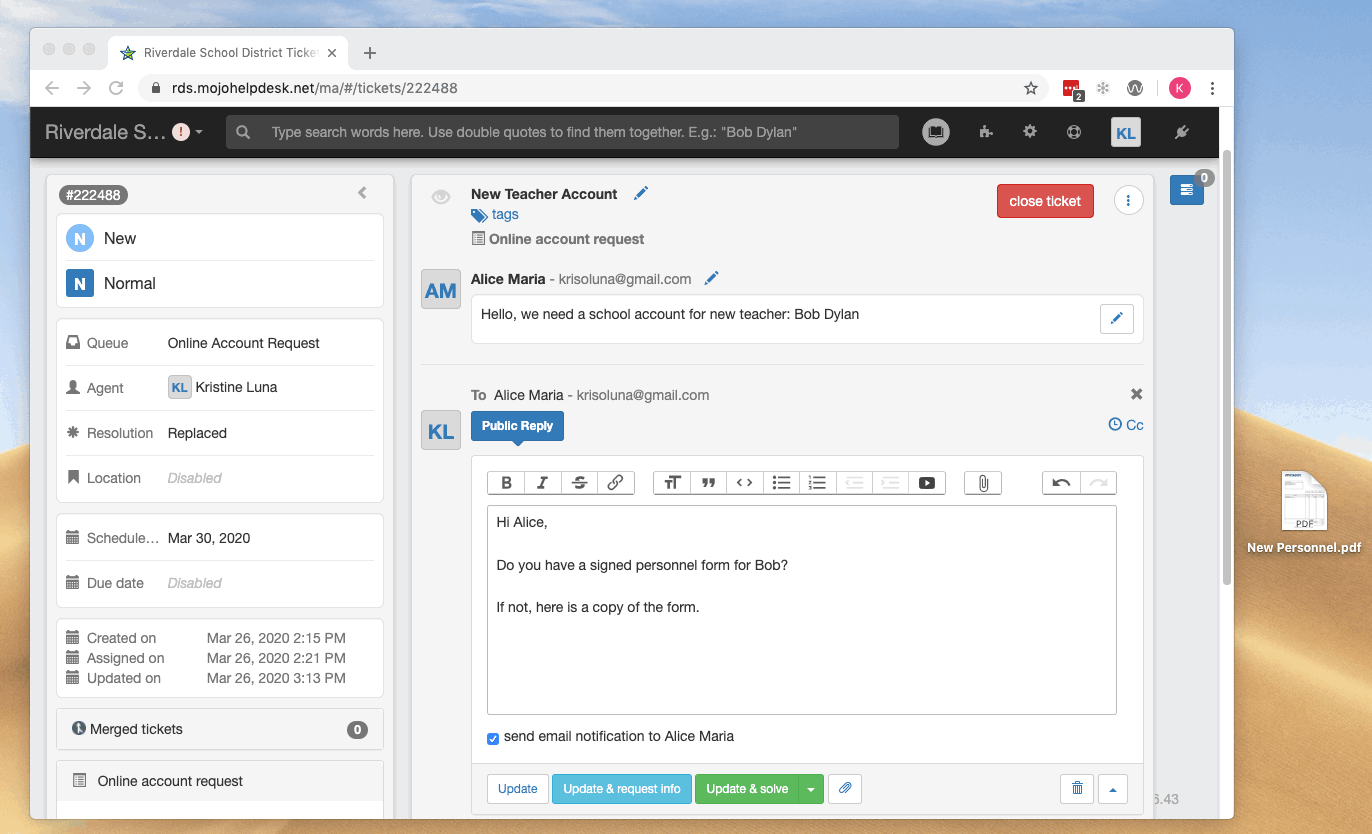Open dropdown arrow beside Update & solve
Screen dimensions: 1372x834
pos(811,789)
